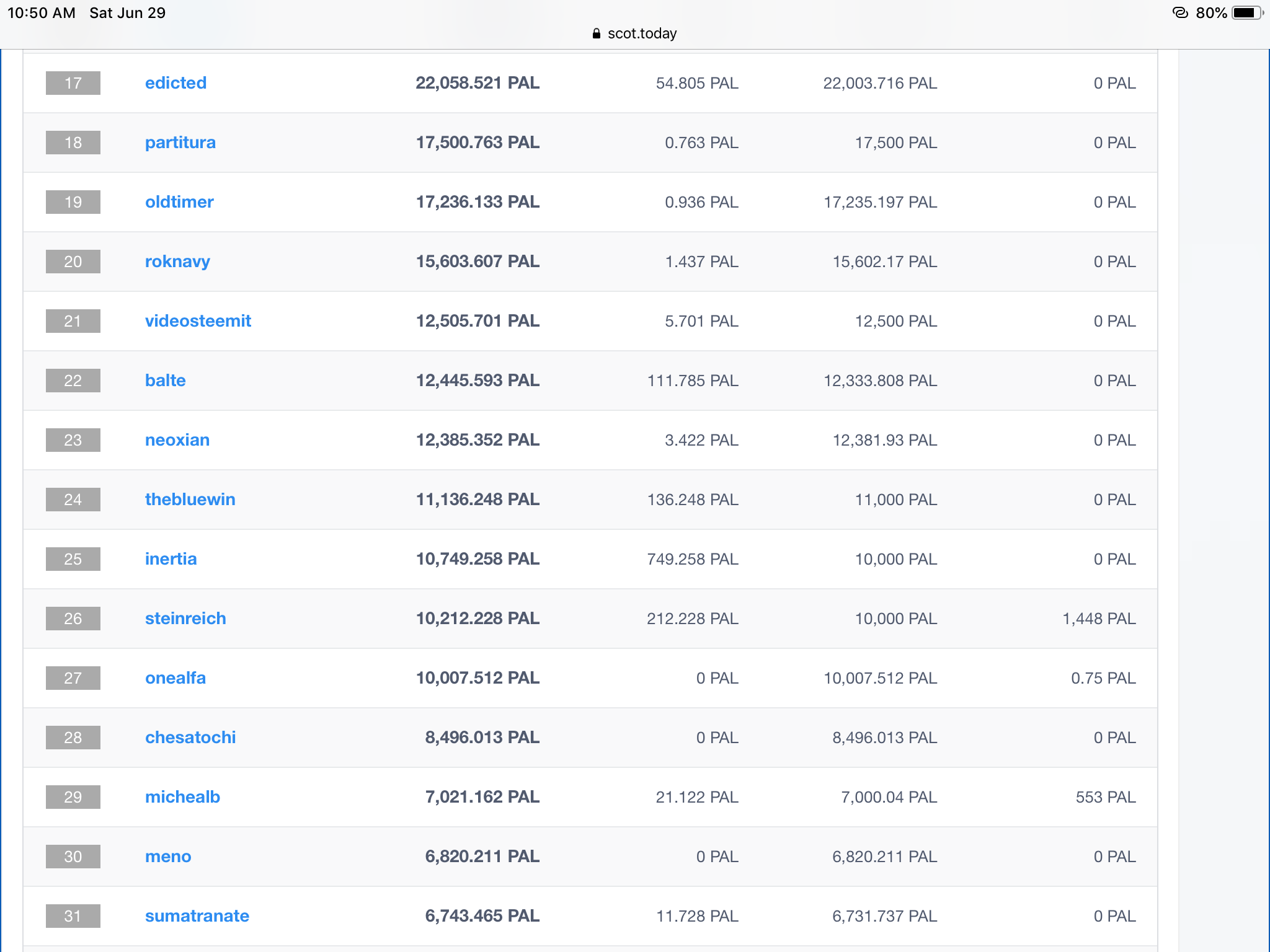This screenshot has width=1270, height=952.
Task: Open the partitura account link
Action: tap(180, 143)
